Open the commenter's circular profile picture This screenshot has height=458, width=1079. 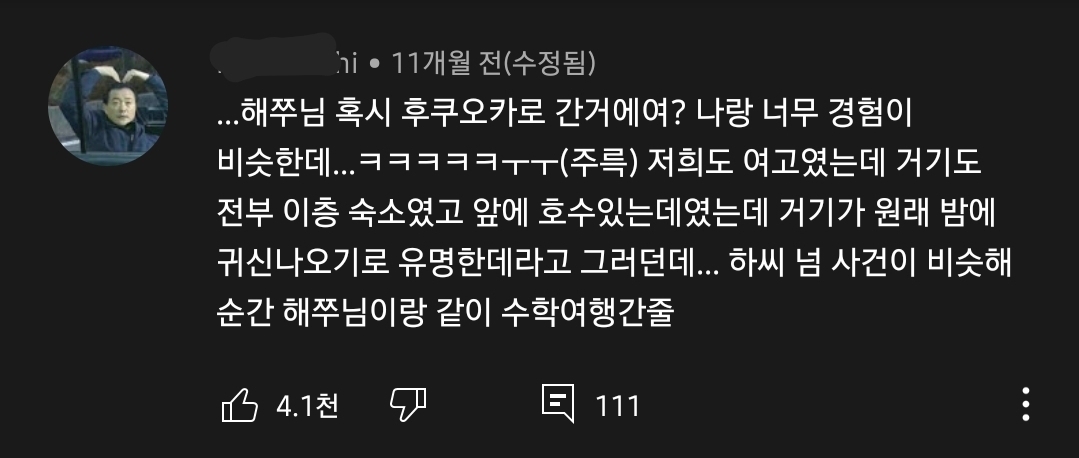tap(107, 106)
